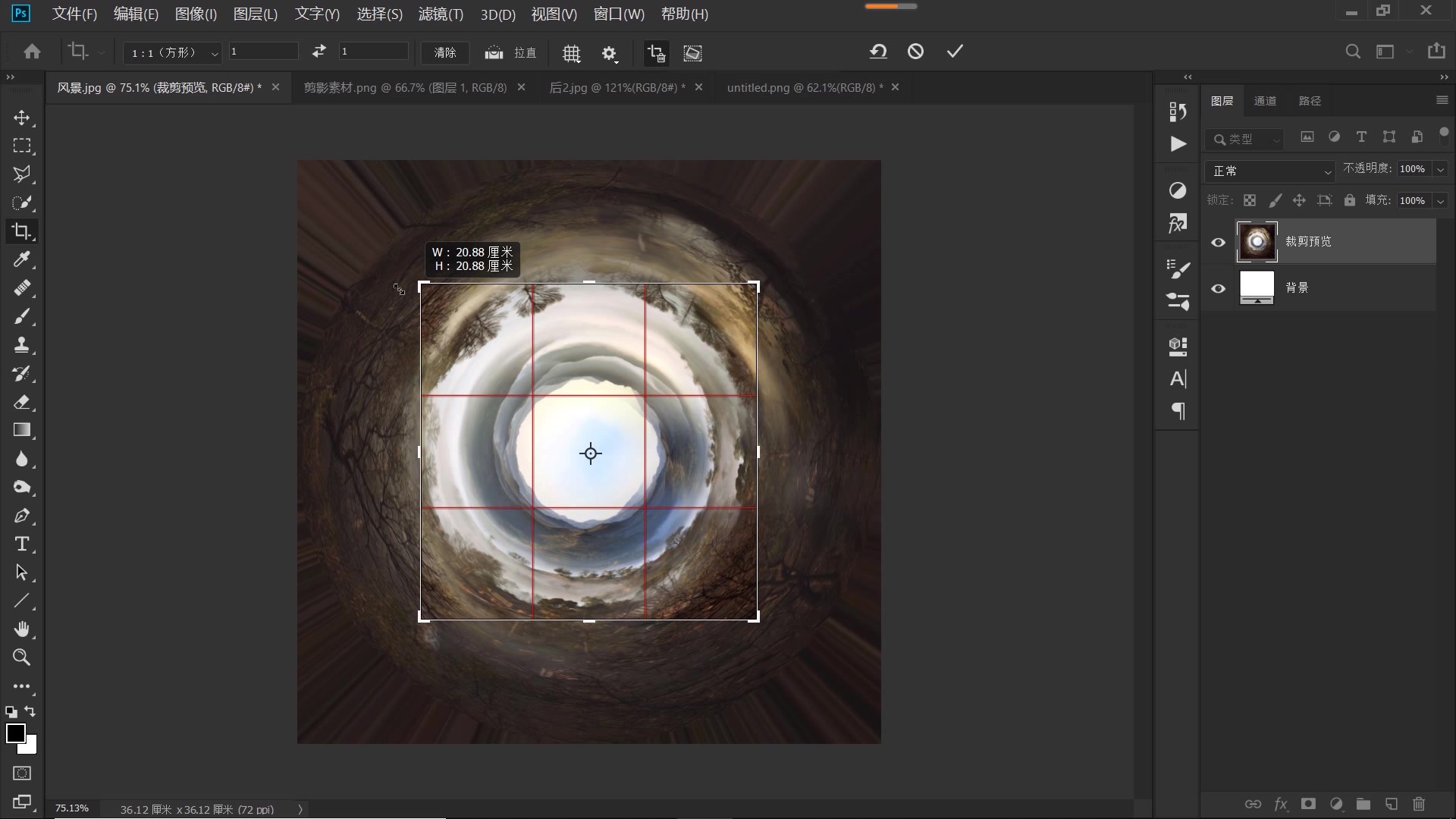The width and height of the screenshot is (1456, 819).
Task: Open the 正常 blend mode dropdown
Action: point(1270,171)
